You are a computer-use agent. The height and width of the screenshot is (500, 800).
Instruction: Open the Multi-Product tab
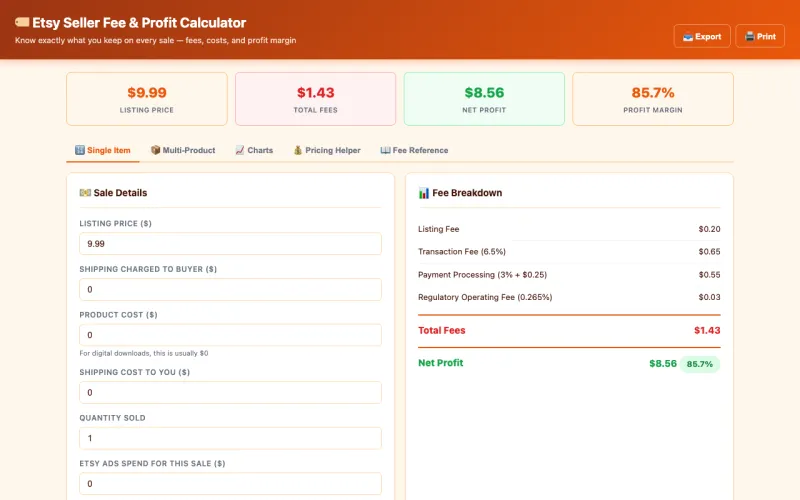coord(183,150)
